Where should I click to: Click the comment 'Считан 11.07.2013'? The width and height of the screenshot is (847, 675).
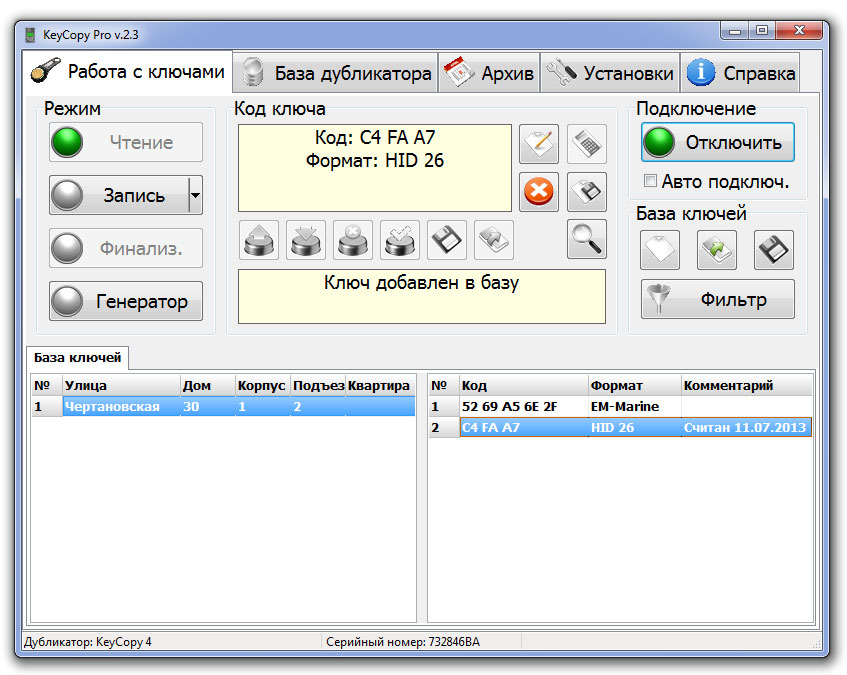tap(745, 428)
